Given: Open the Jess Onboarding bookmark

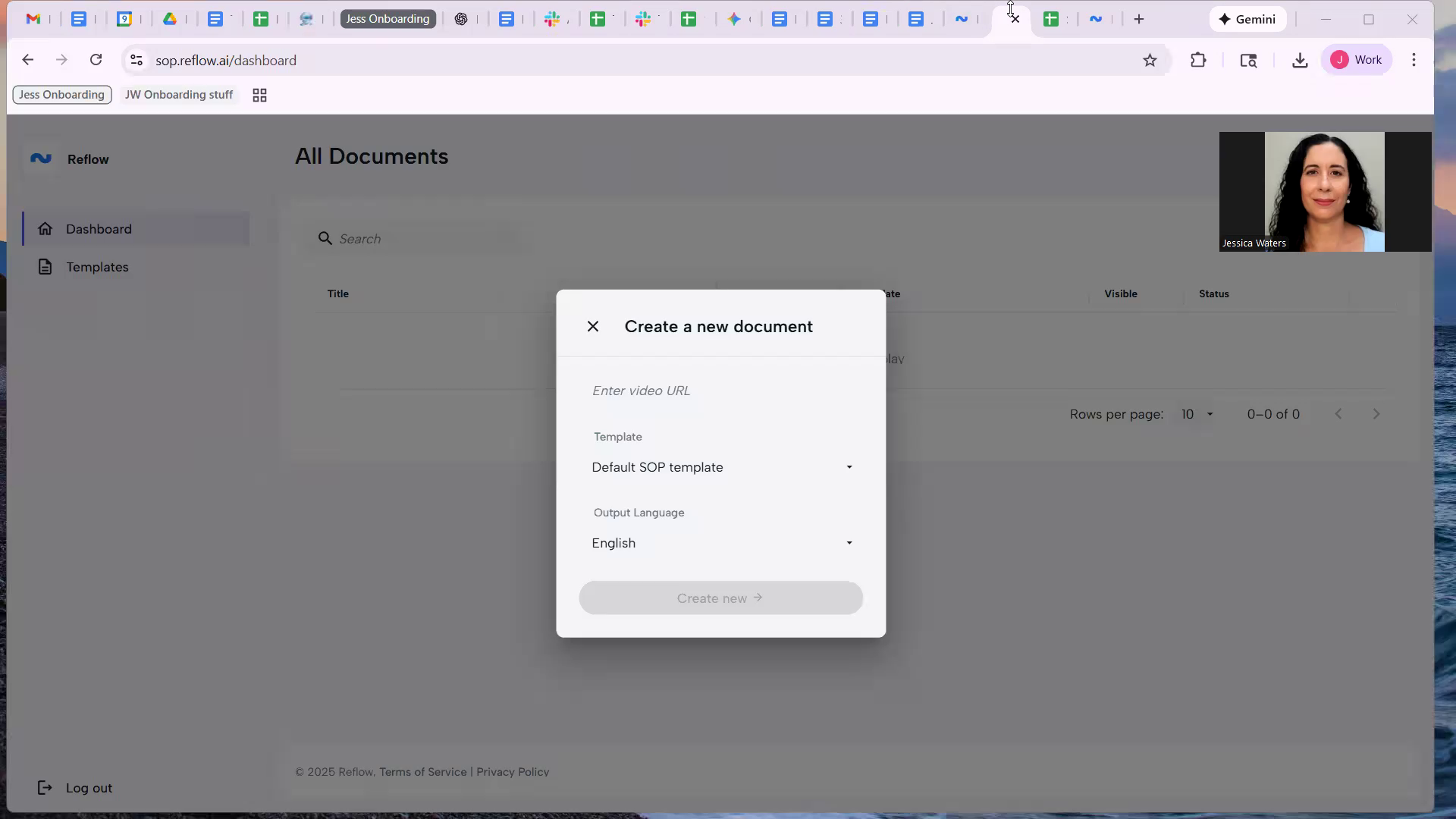Looking at the screenshot, I should [x=62, y=95].
